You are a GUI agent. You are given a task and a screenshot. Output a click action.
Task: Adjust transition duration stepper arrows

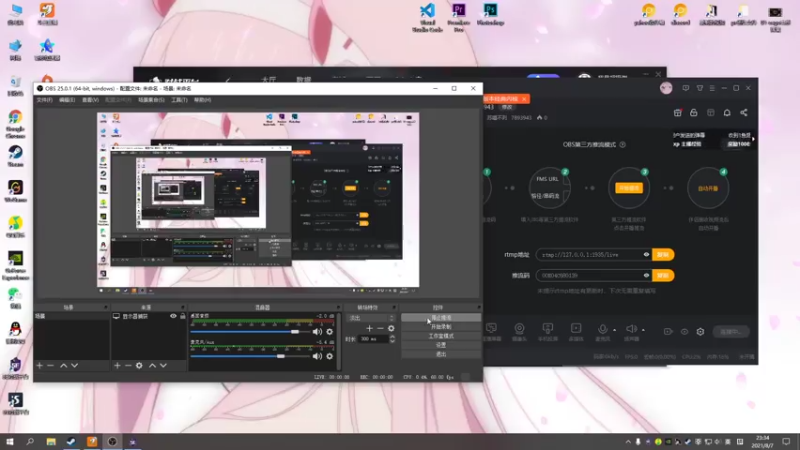392,339
